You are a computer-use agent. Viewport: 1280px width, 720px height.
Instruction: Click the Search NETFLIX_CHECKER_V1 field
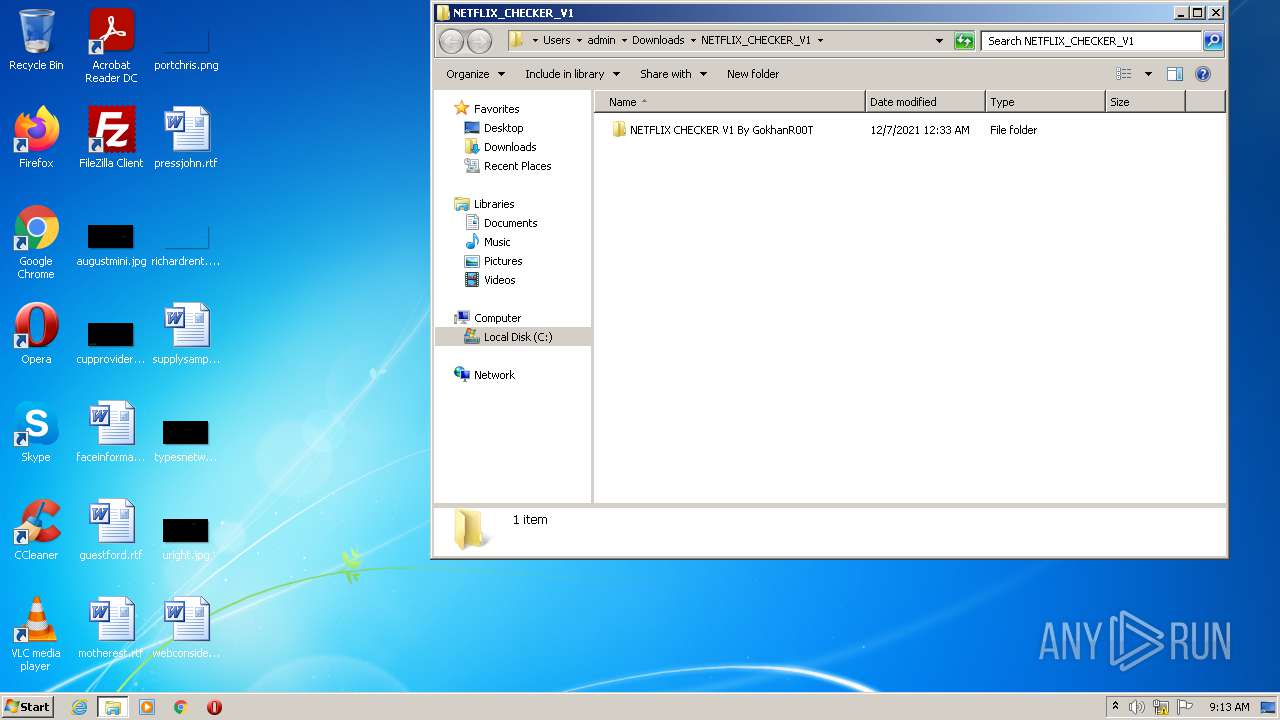(x=1091, y=41)
